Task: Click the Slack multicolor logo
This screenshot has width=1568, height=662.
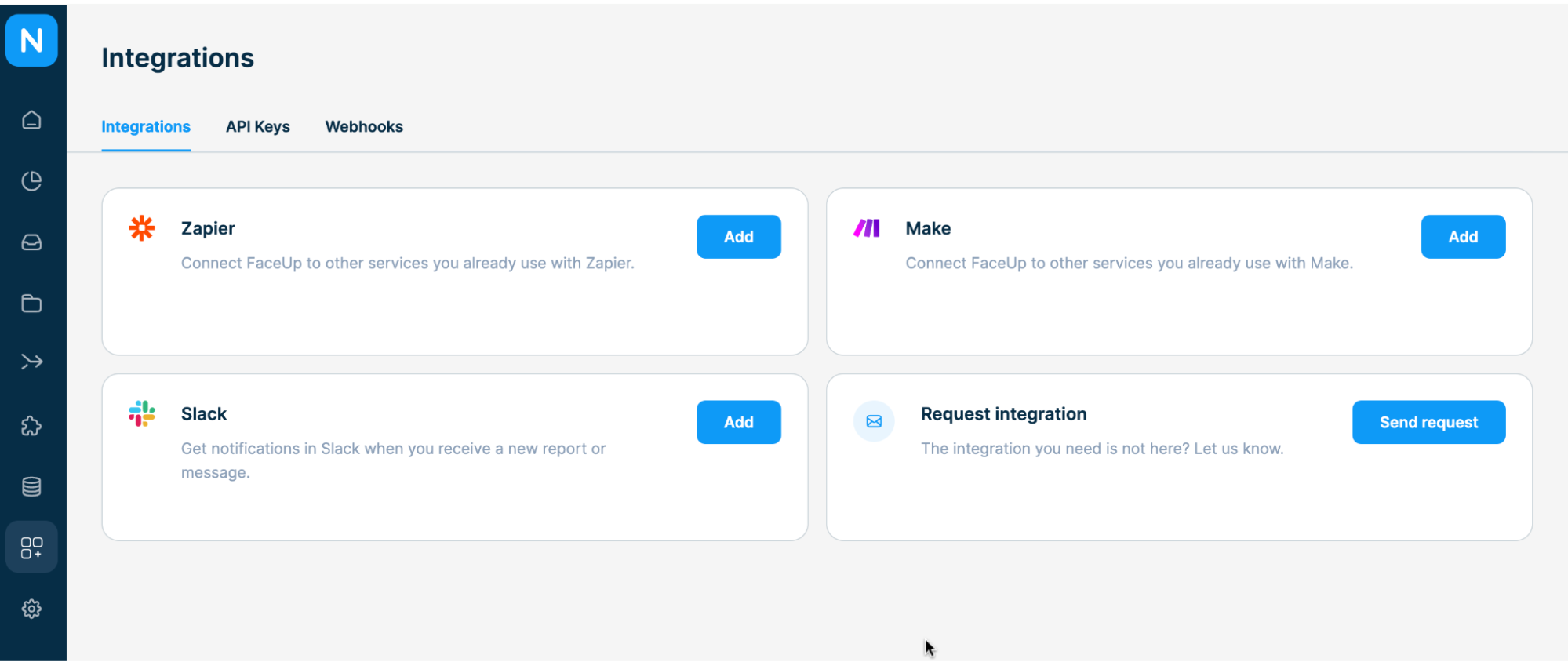Action: click(142, 413)
